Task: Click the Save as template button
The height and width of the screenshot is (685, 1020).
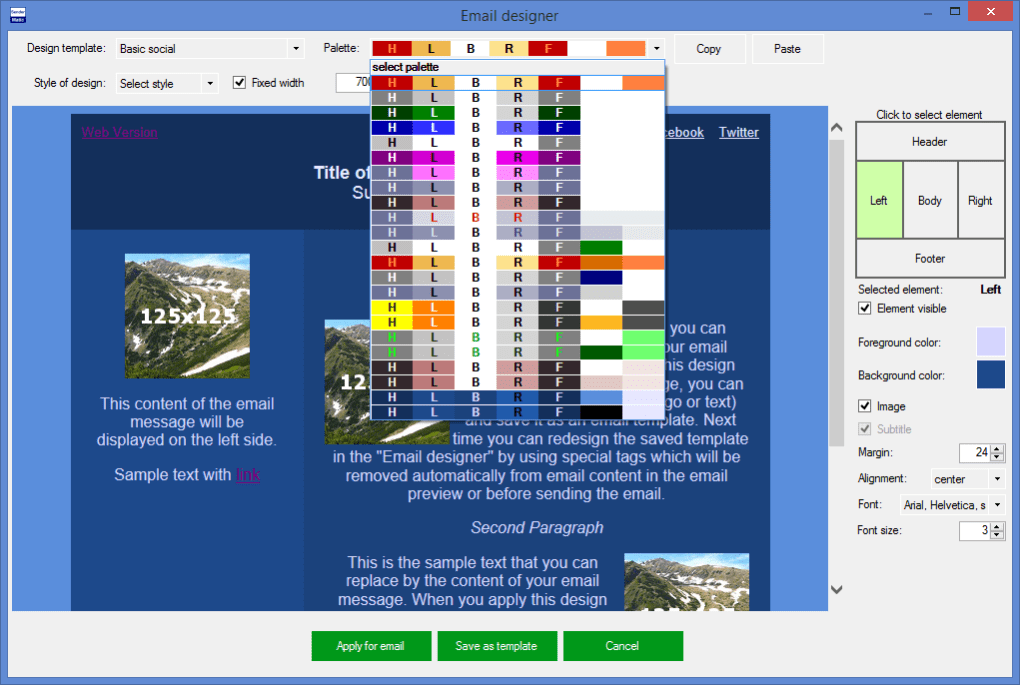Action: [496, 646]
